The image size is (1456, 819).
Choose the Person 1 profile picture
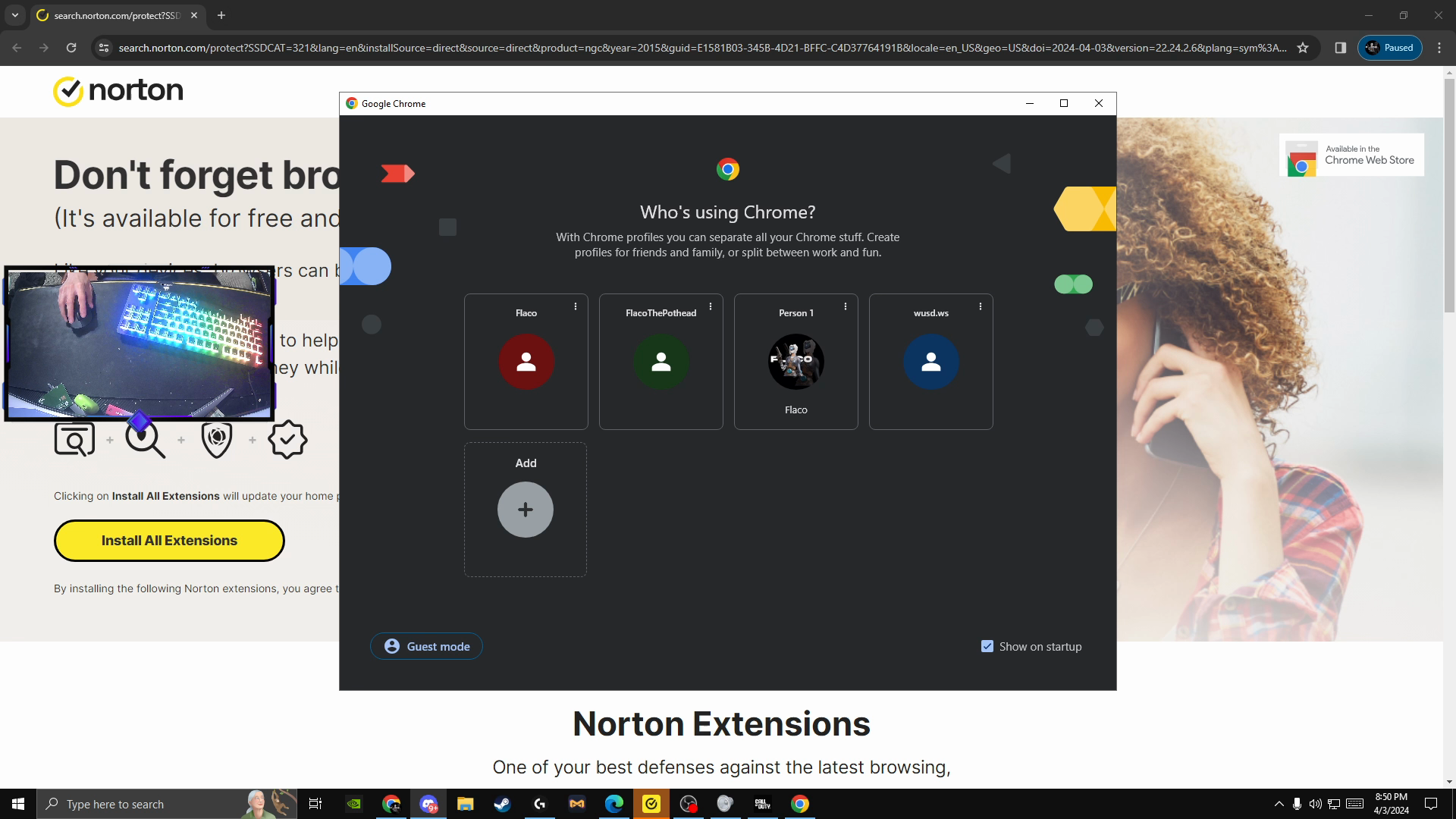(796, 362)
